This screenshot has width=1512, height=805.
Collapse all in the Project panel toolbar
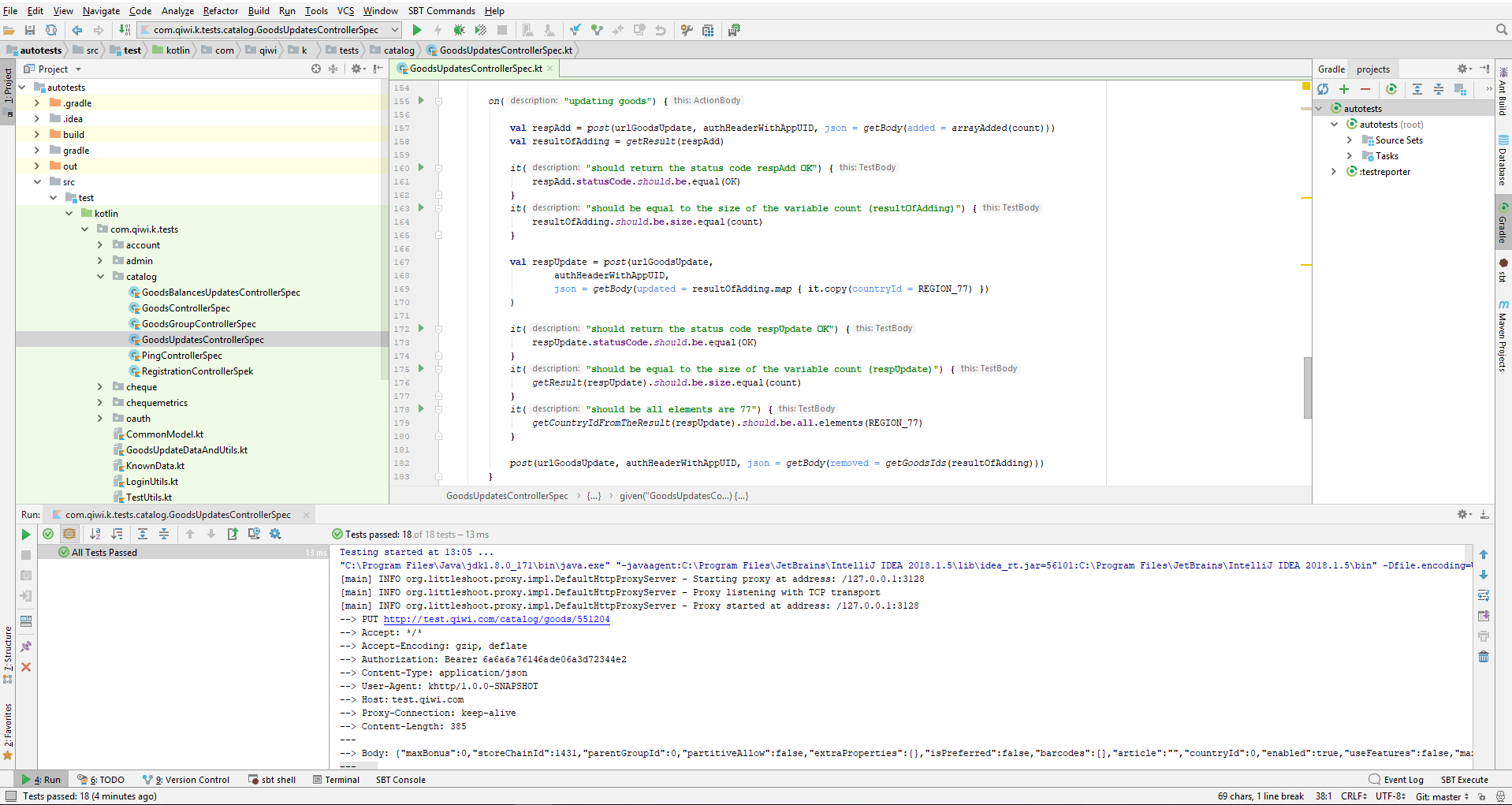[333, 69]
